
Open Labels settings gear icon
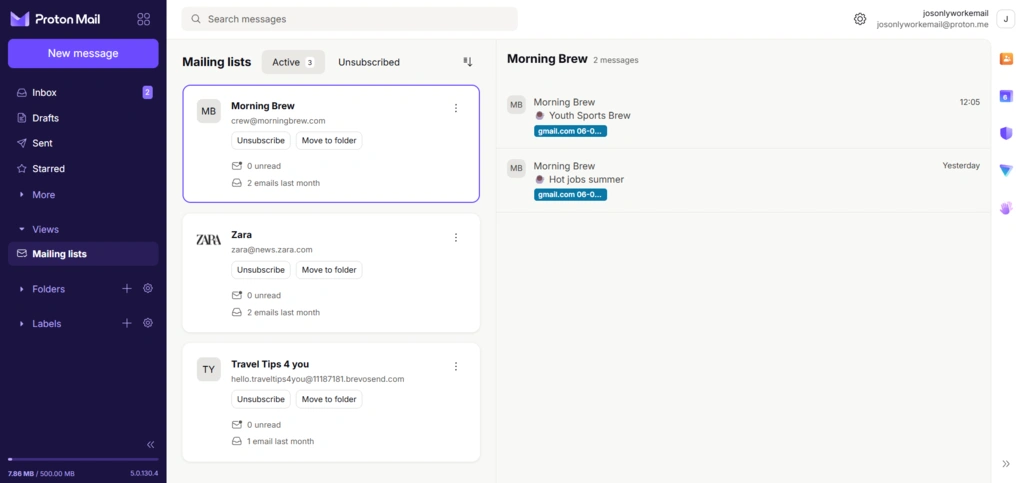[x=148, y=323]
